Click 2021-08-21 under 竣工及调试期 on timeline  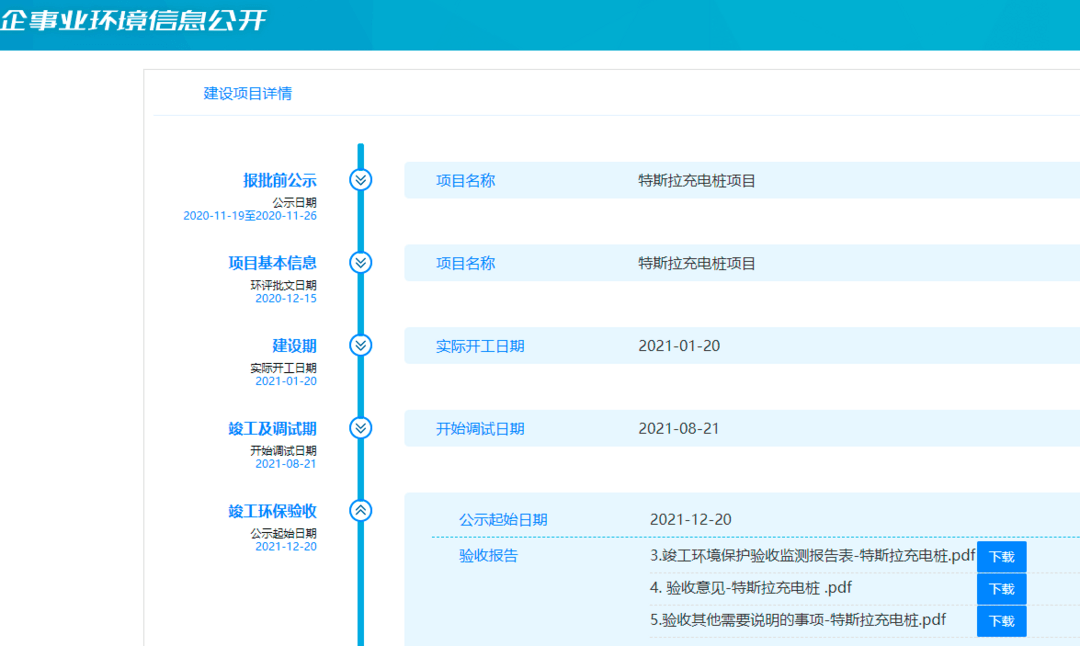pyautogui.click(x=286, y=463)
